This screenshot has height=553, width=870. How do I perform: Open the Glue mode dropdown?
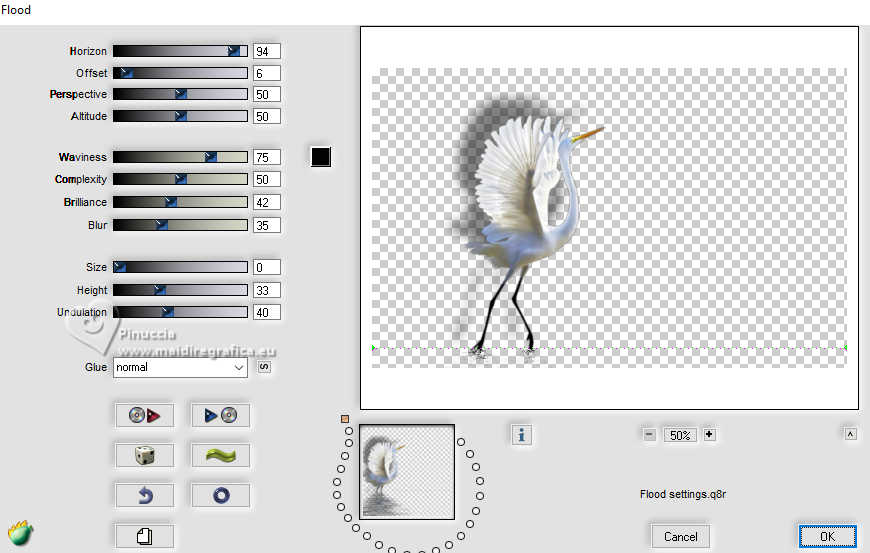pyautogui.click(x=180, y=368)
